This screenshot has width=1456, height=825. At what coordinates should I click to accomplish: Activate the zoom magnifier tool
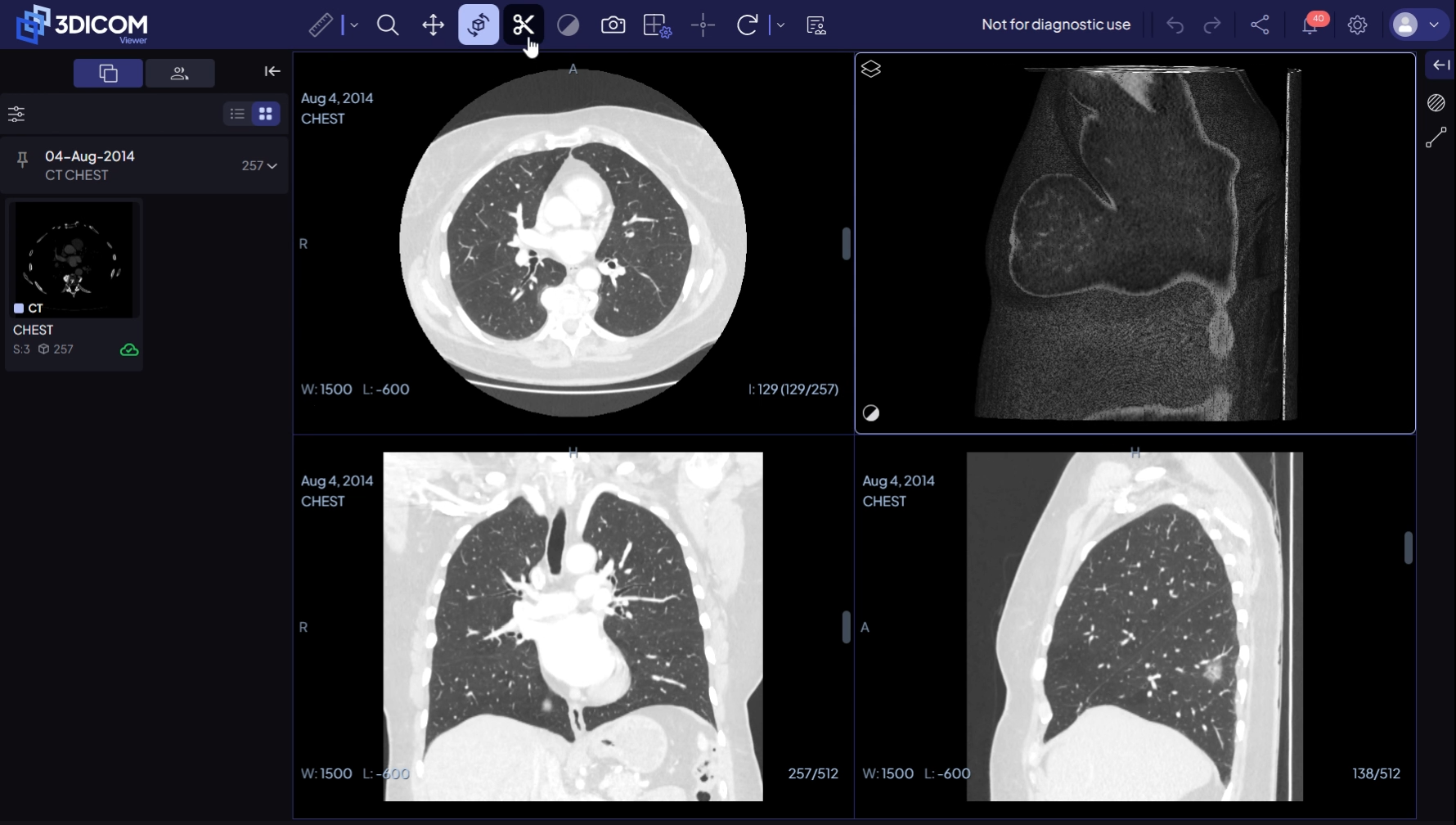click(x=388, y=25)
